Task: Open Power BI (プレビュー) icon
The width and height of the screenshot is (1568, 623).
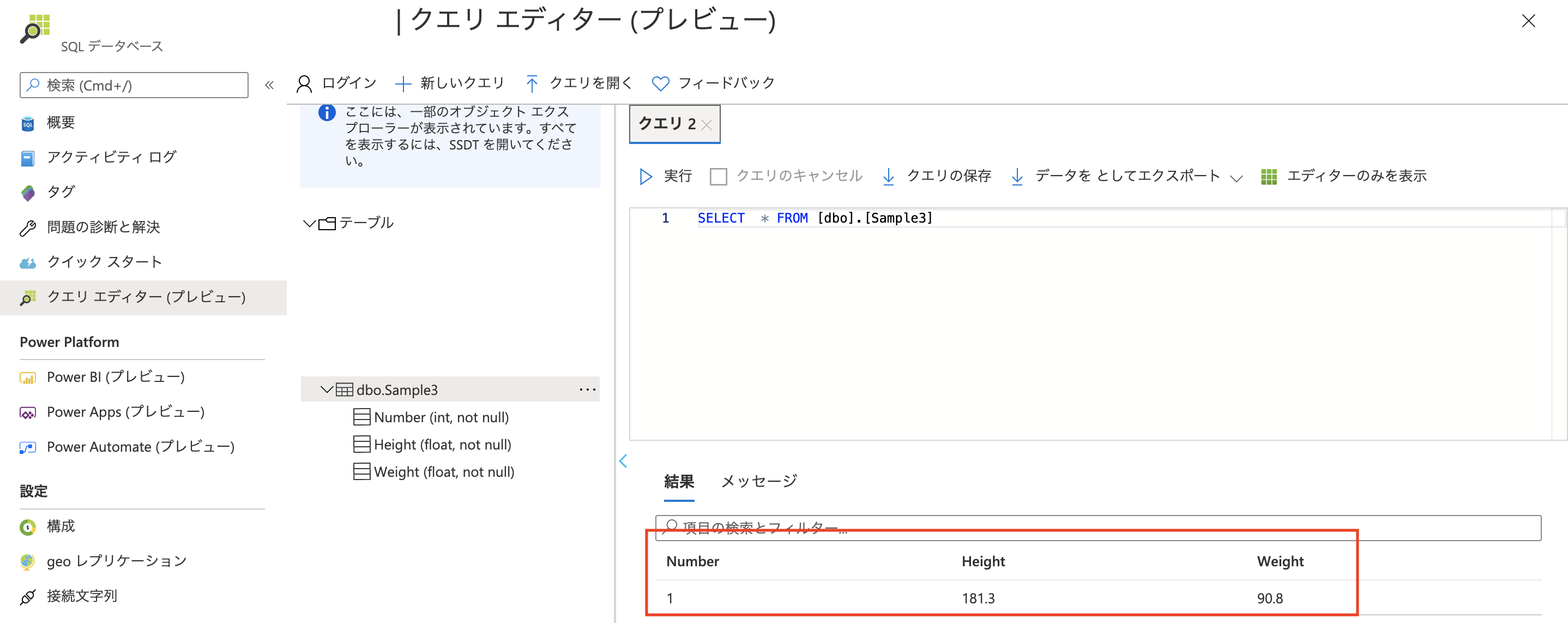Action: tap(27, 378)
